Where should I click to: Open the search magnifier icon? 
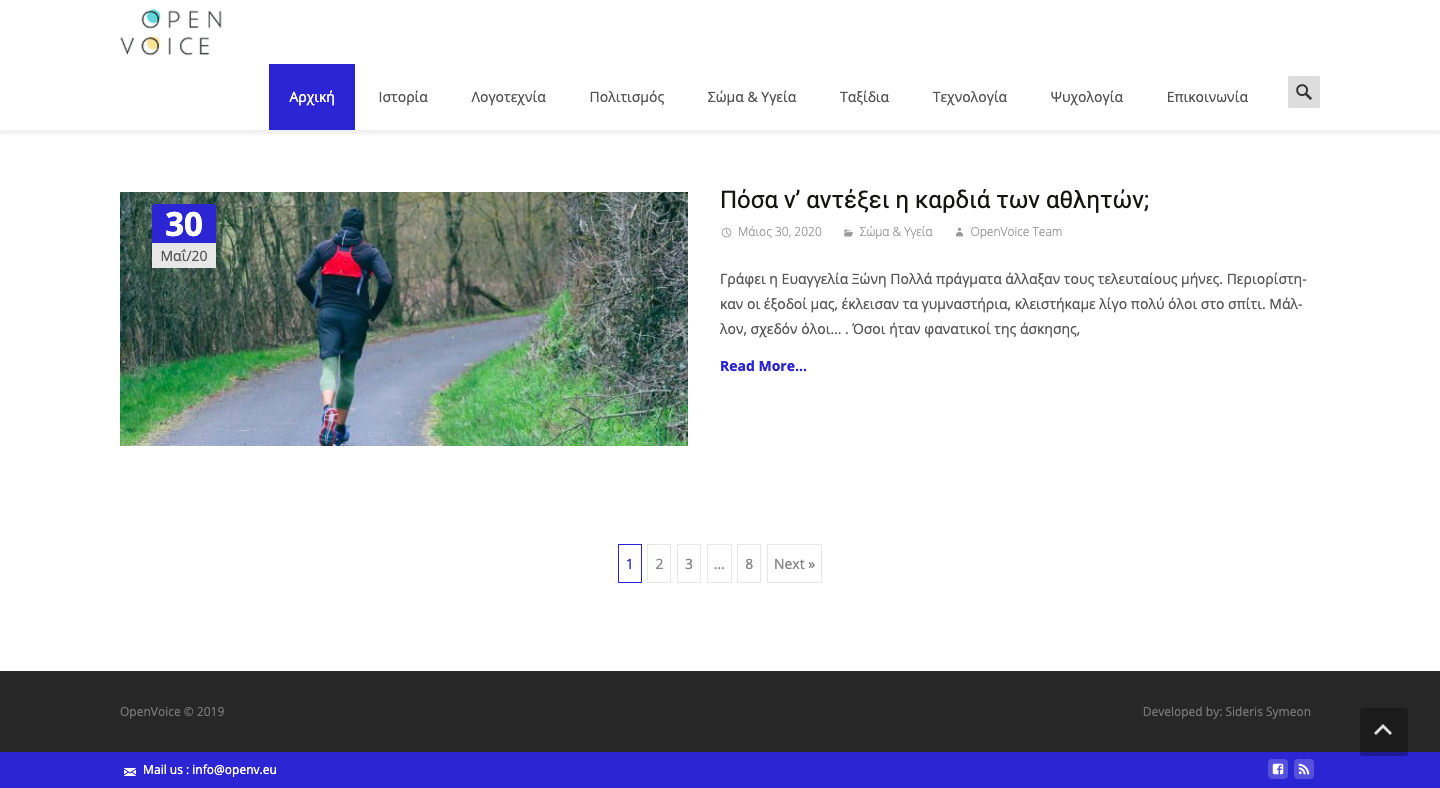tap(1303, 92)
